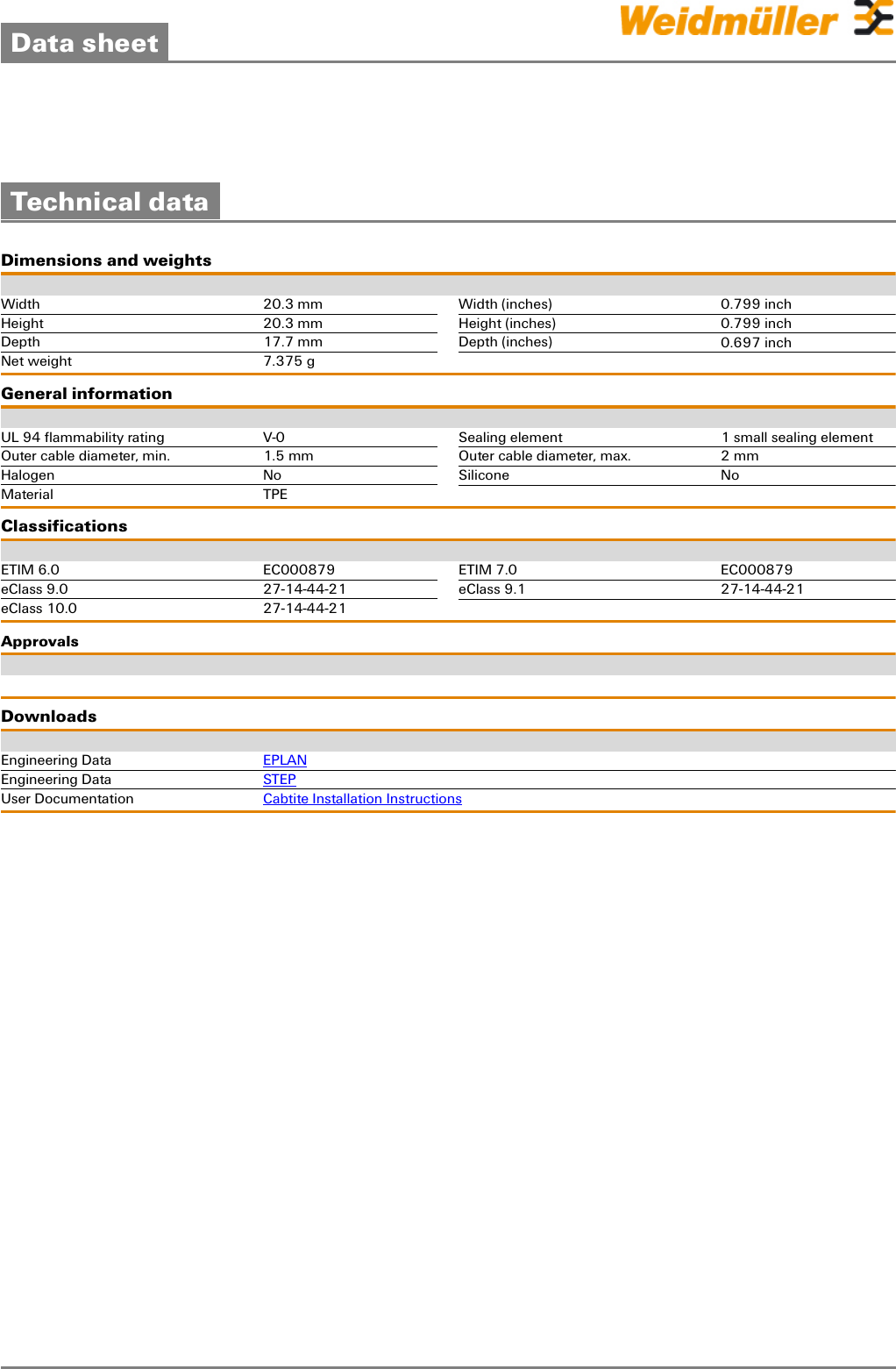Select the Depth (inches) value 0.697 inch
The width and height of the screenshot is (896, 1369).
click(x=756, y=343)
